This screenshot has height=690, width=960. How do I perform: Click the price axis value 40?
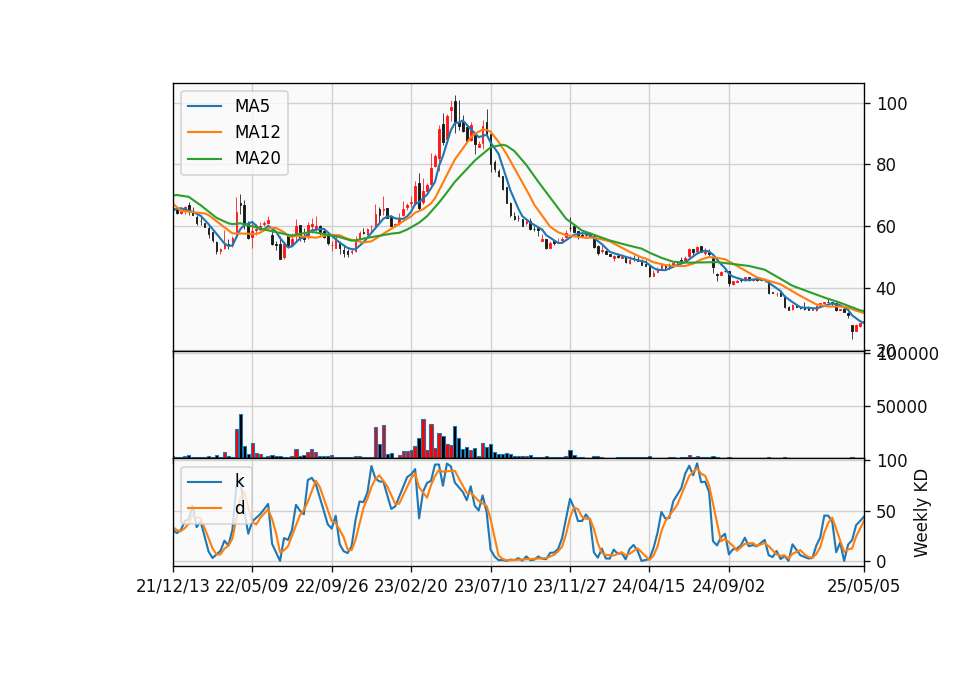[887, 288]
